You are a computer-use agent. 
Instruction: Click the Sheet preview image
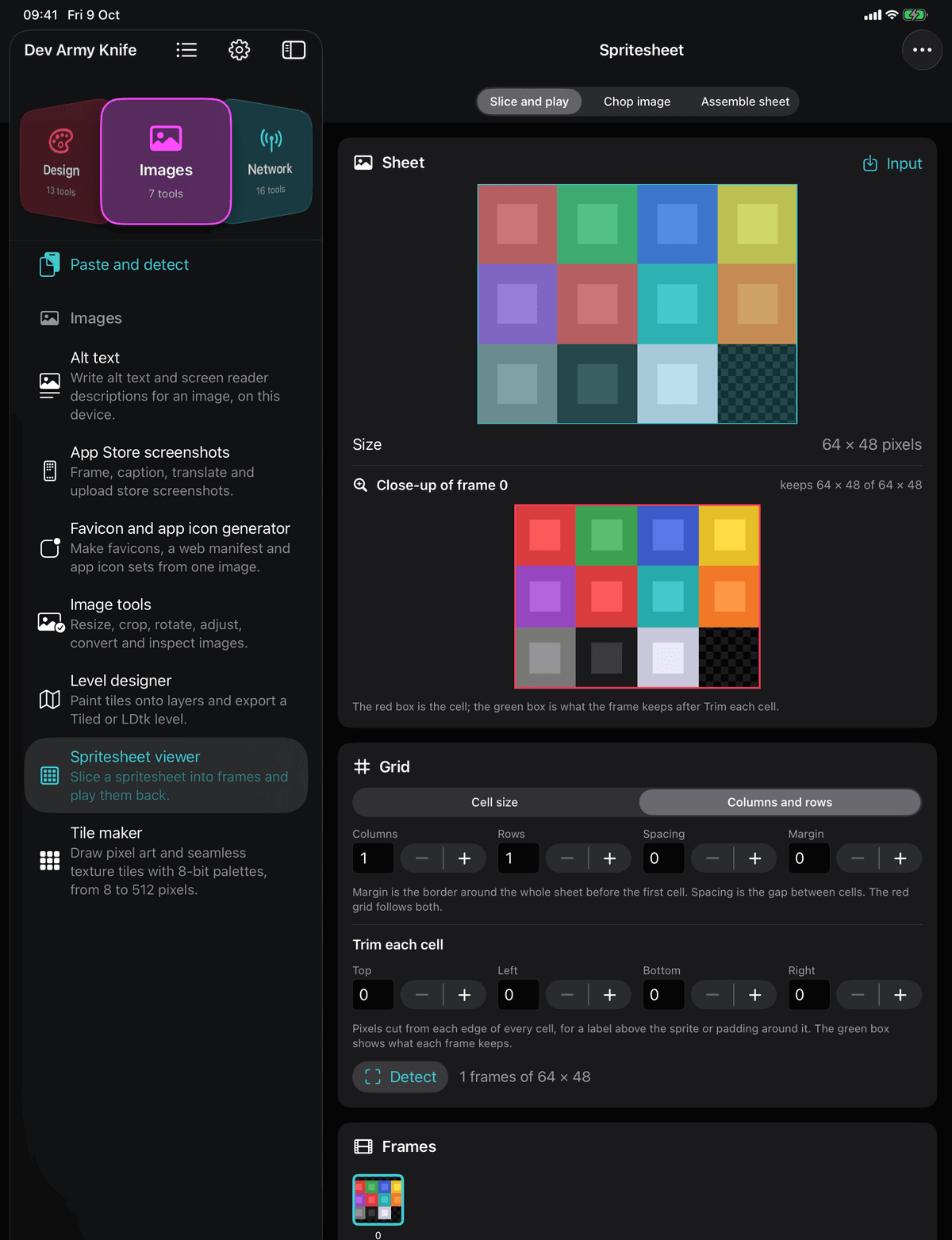637,304
